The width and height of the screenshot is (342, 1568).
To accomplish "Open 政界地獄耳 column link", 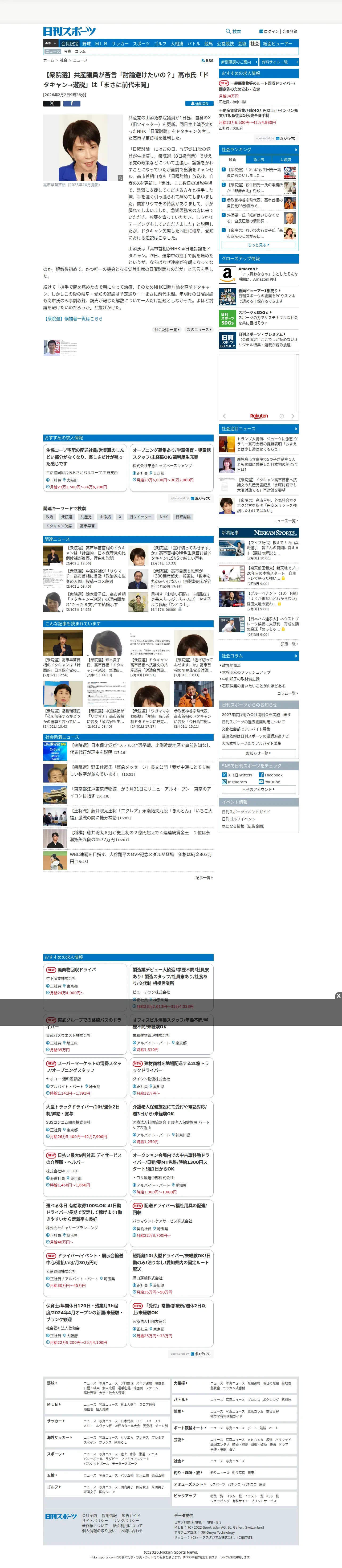I will click(231, 665).
